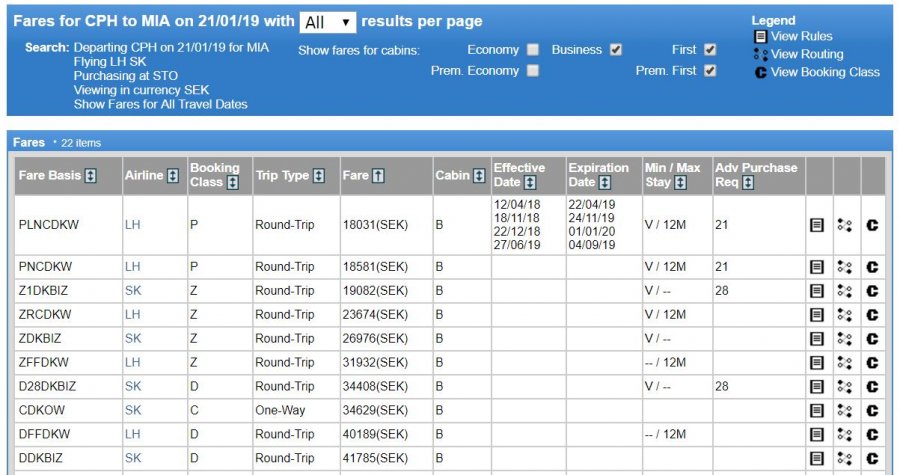Show routing for the CDKOW fare
This screenshot has width=900, height=475.
[845, 410]
